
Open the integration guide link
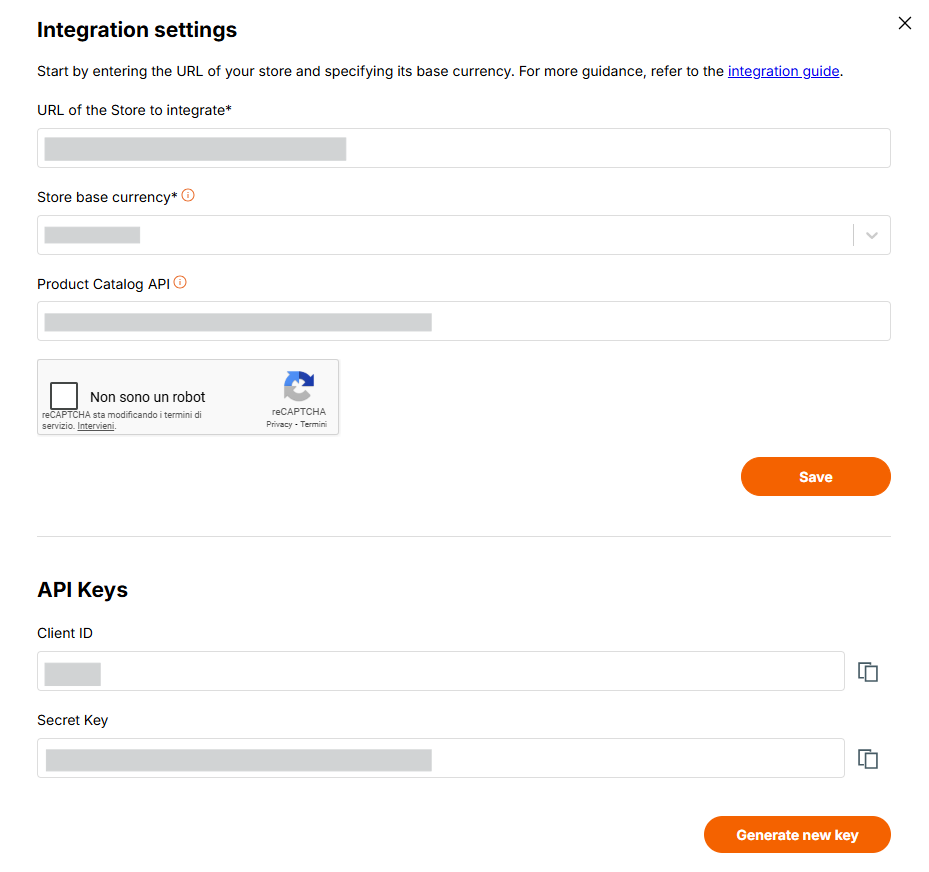(x=783, y=71)
